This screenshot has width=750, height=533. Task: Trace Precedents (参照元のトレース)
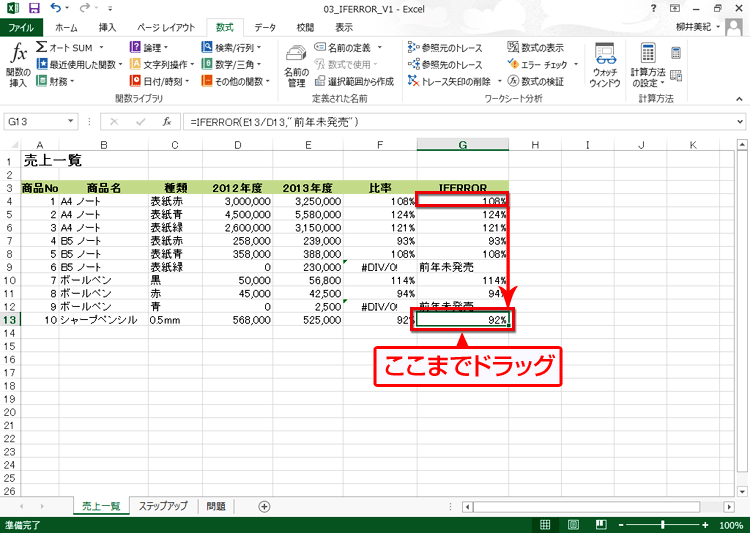coord(445,47)
